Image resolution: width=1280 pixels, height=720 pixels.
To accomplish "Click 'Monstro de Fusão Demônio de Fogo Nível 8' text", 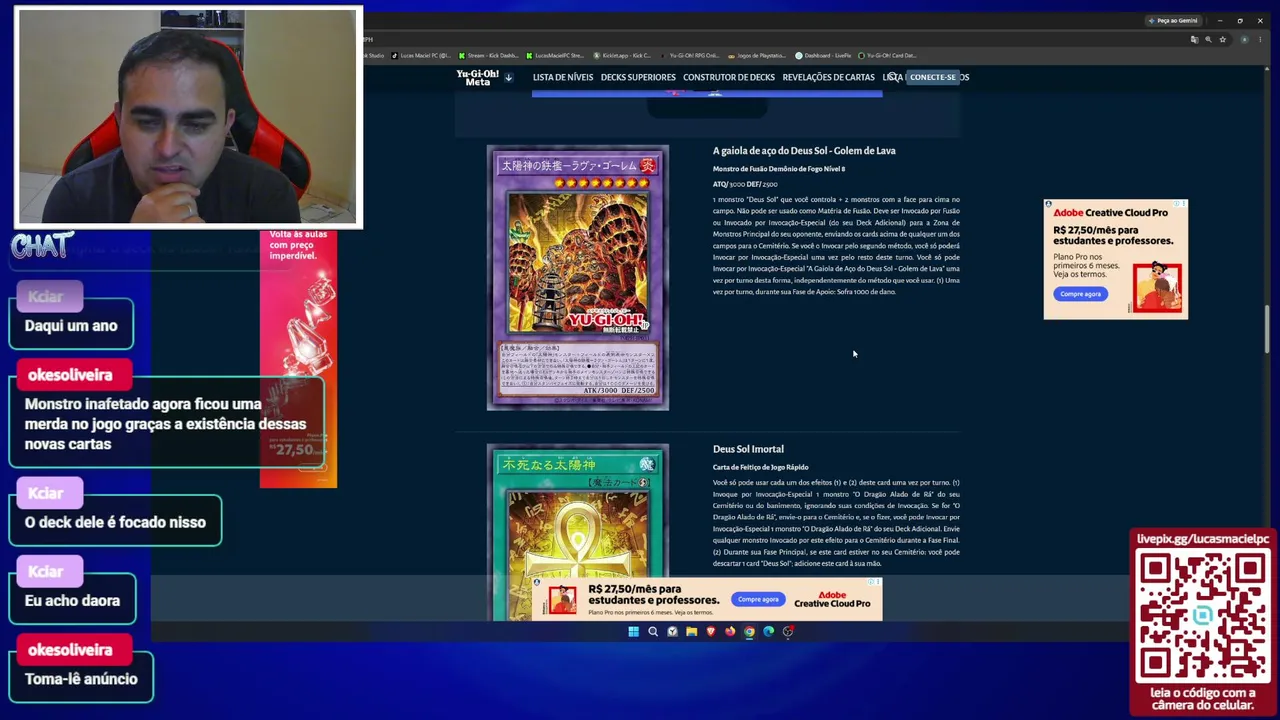I will [x=779, y=169].
